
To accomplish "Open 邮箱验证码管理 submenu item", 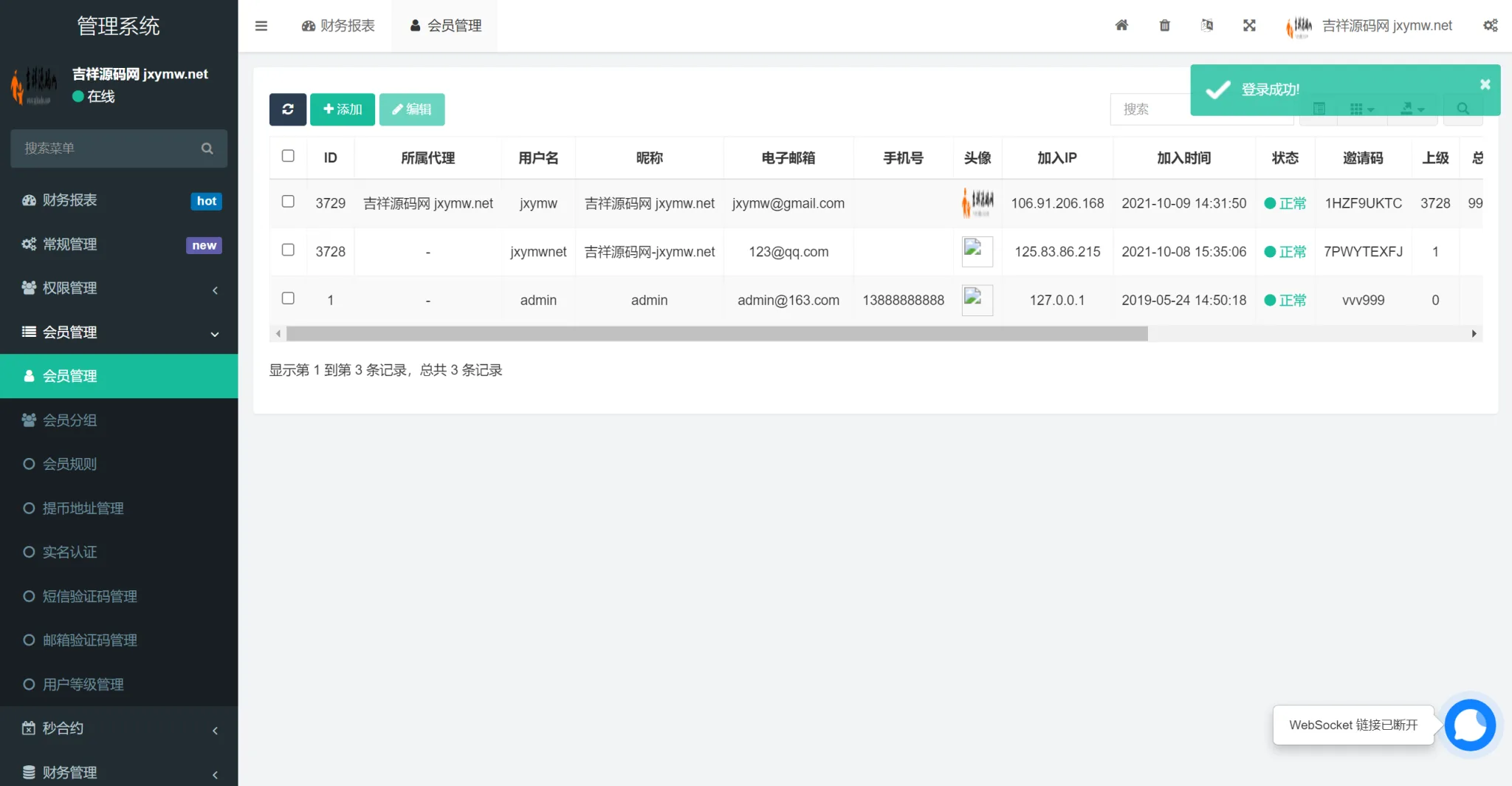I will (x=118, y=640).
